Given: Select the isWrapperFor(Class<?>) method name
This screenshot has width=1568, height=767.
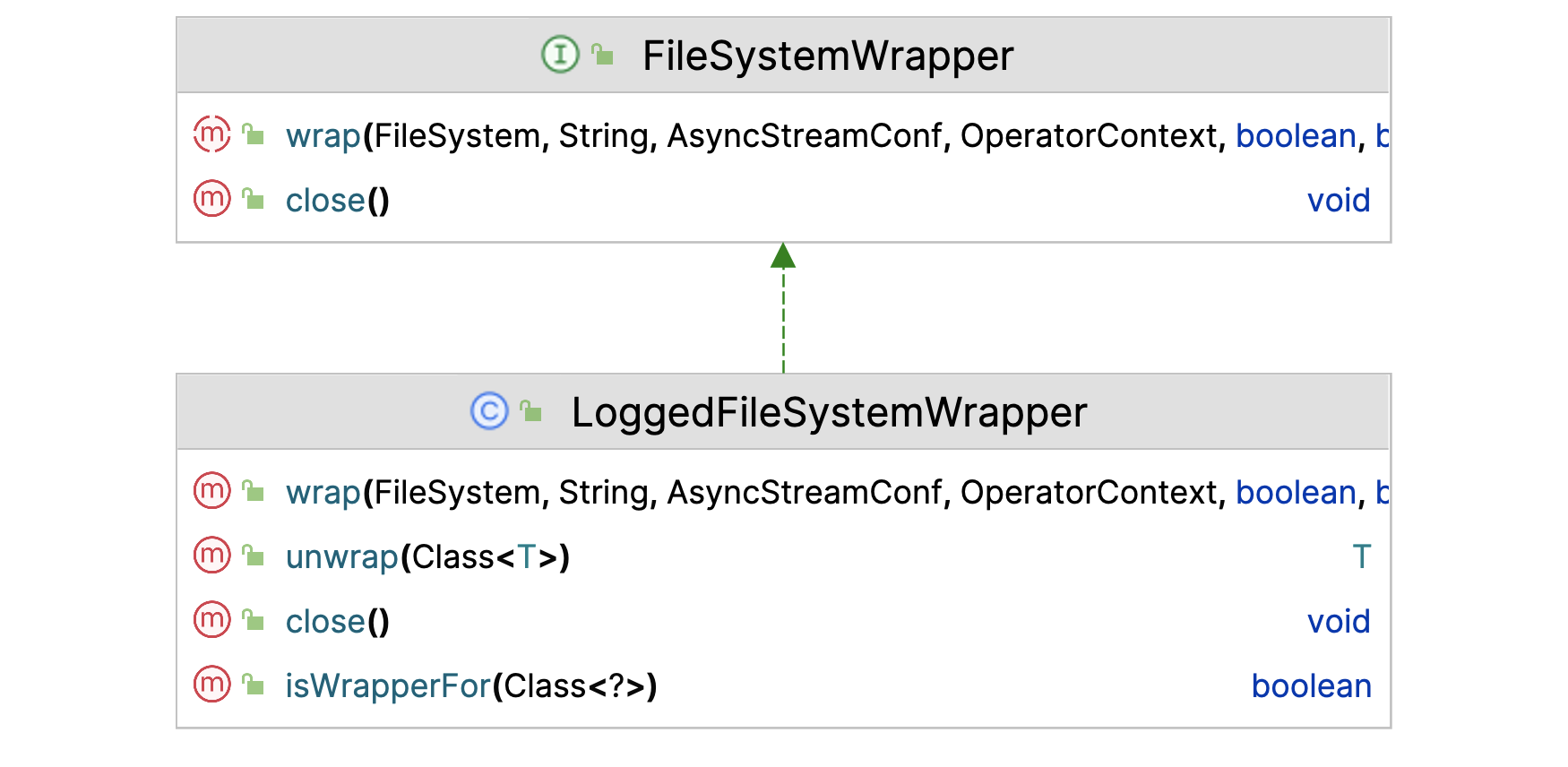Looking at the screenshot, I should click(x=471, y=686).
